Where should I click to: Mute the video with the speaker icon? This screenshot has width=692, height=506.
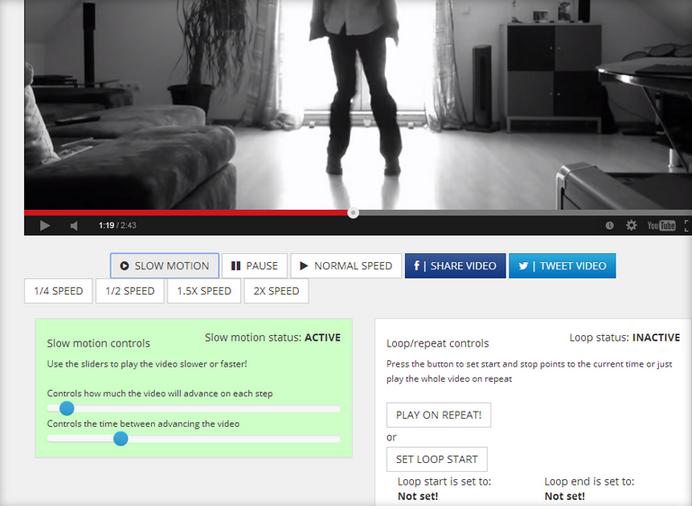[74, 226]
